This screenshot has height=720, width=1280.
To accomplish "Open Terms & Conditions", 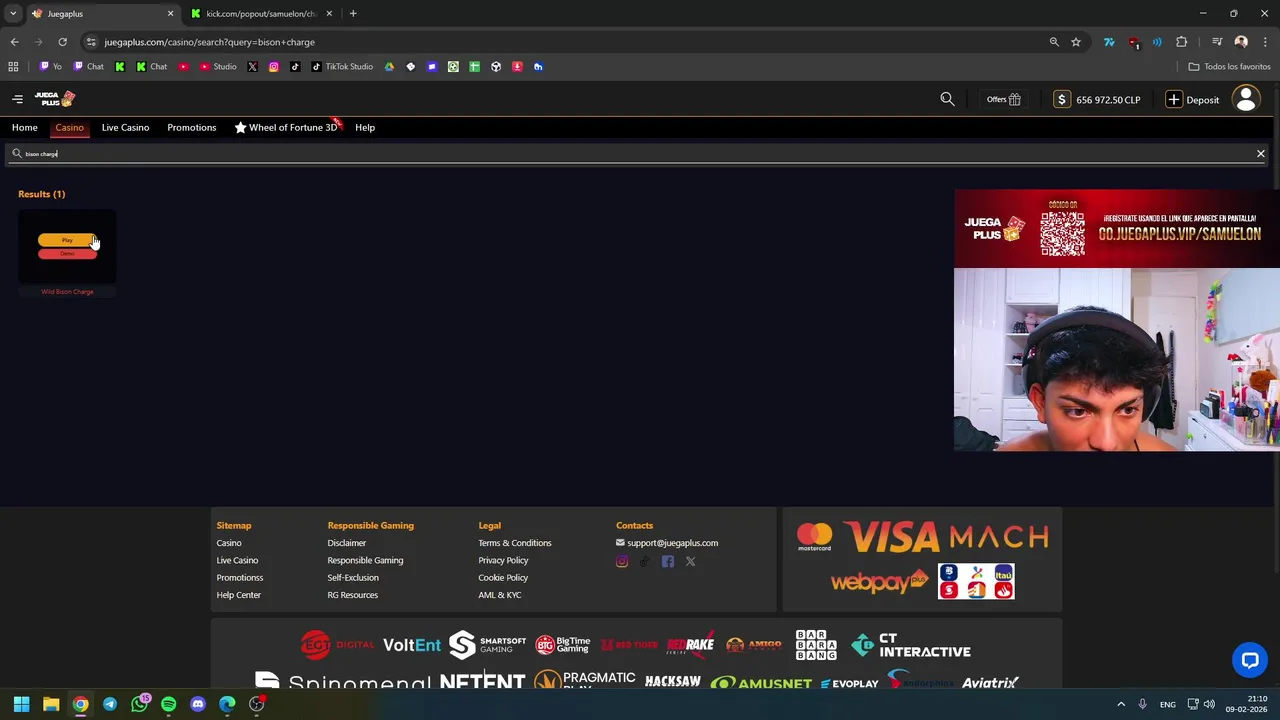I will coord(515,543).
